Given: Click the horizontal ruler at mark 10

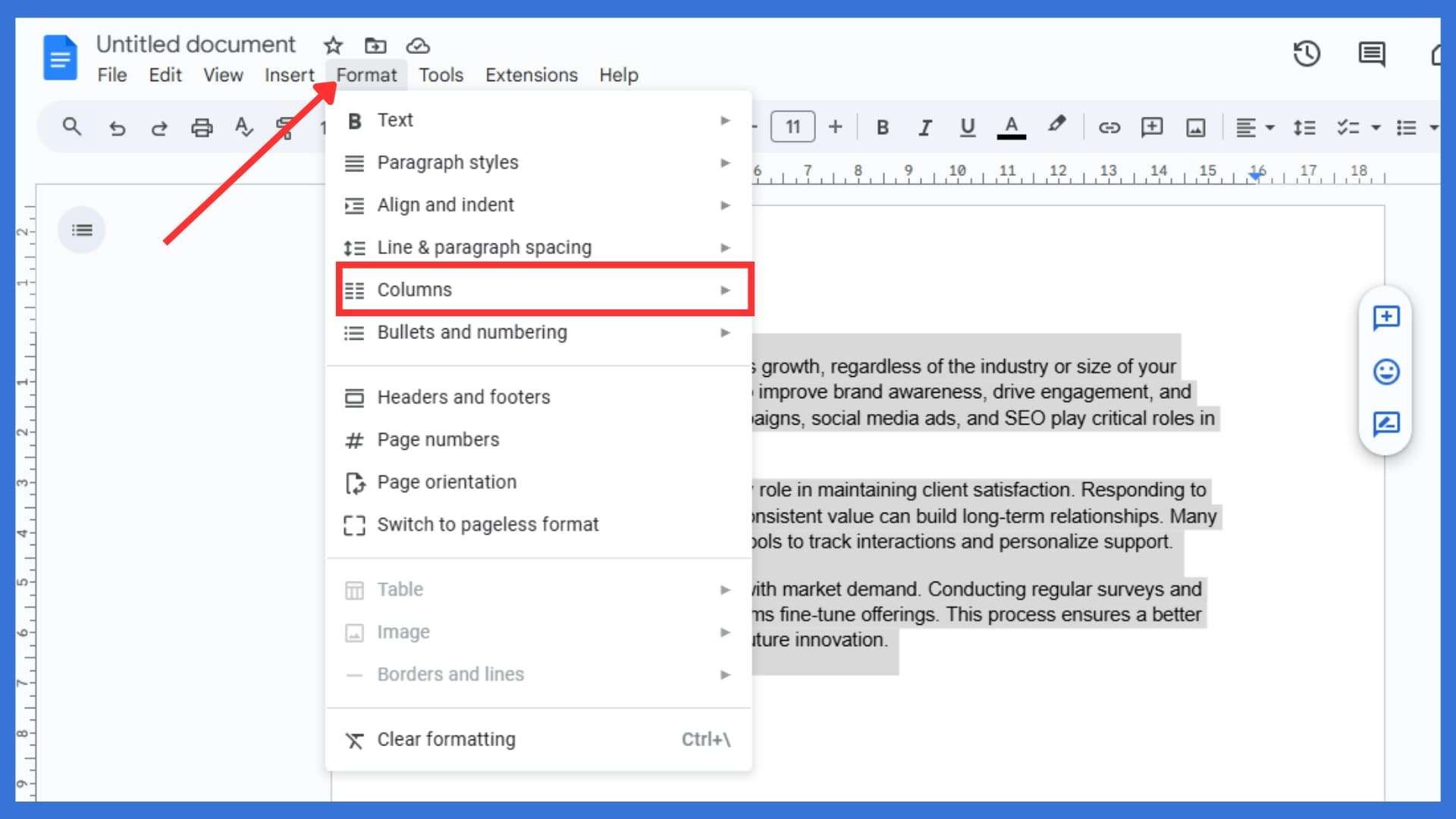Looking at the screenshot, I should tap(957, 171).
